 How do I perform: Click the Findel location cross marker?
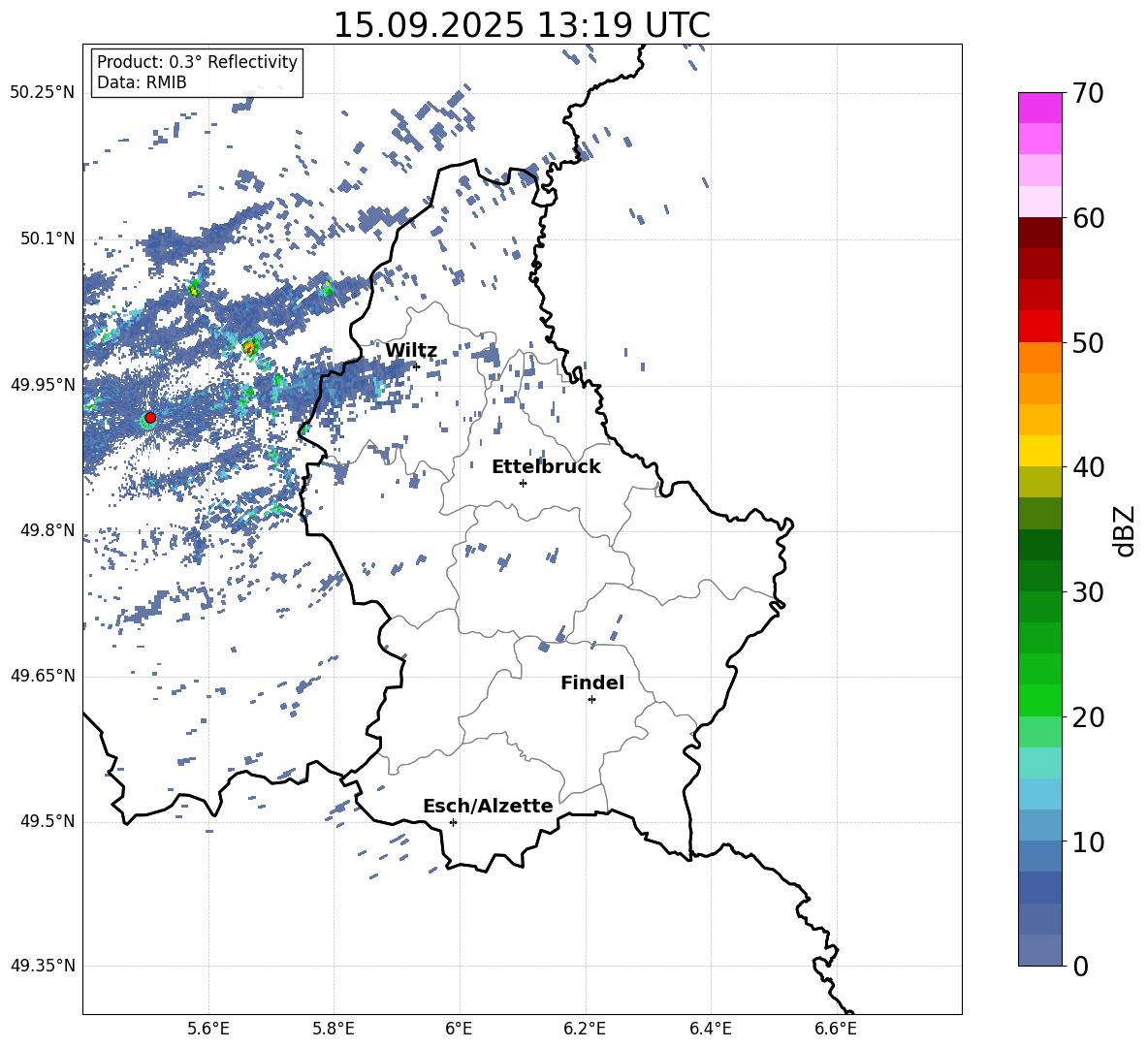[x=591, y=700]
